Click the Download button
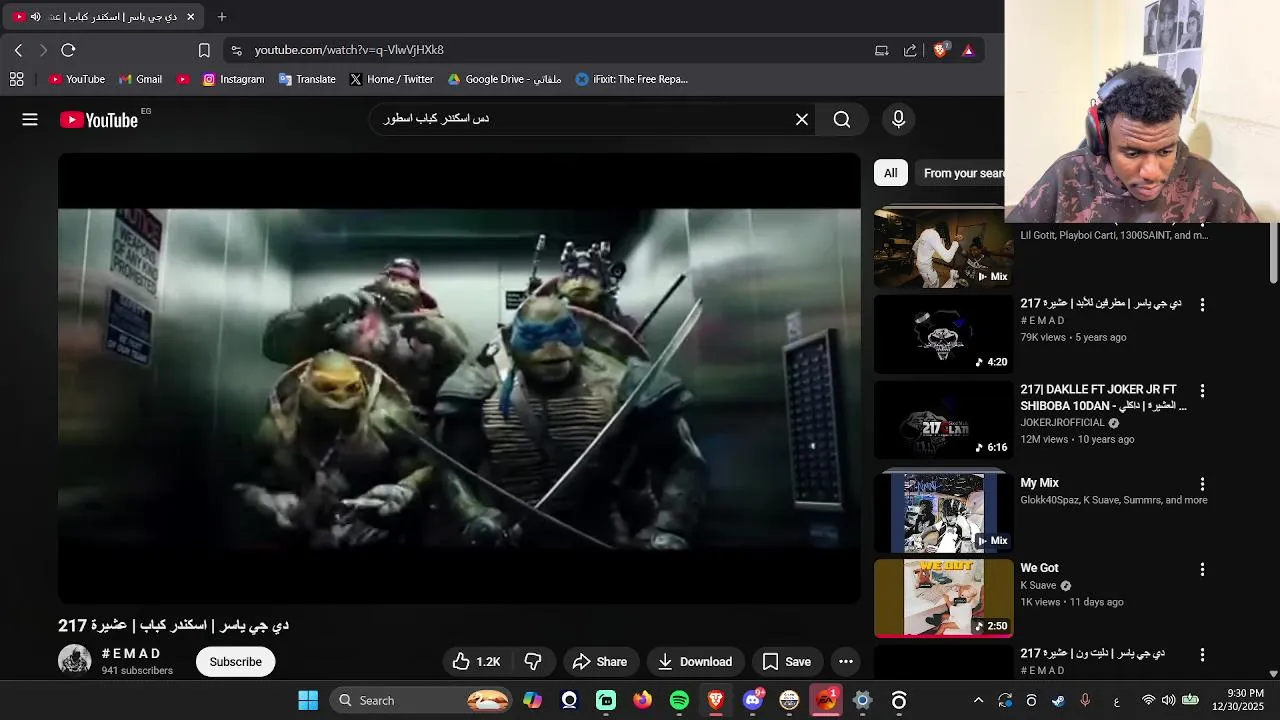 (695, 662)
